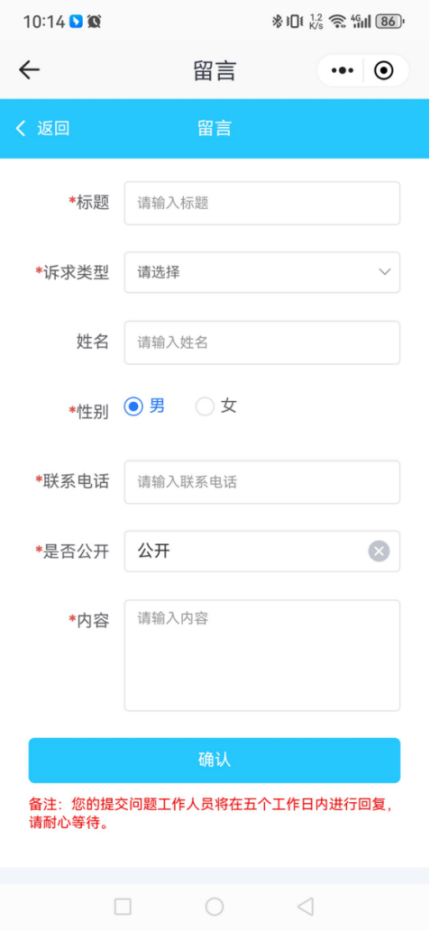Open the 是否公开 selector
Viewport: 430px width, 930px height.
[x=262, y=551]
